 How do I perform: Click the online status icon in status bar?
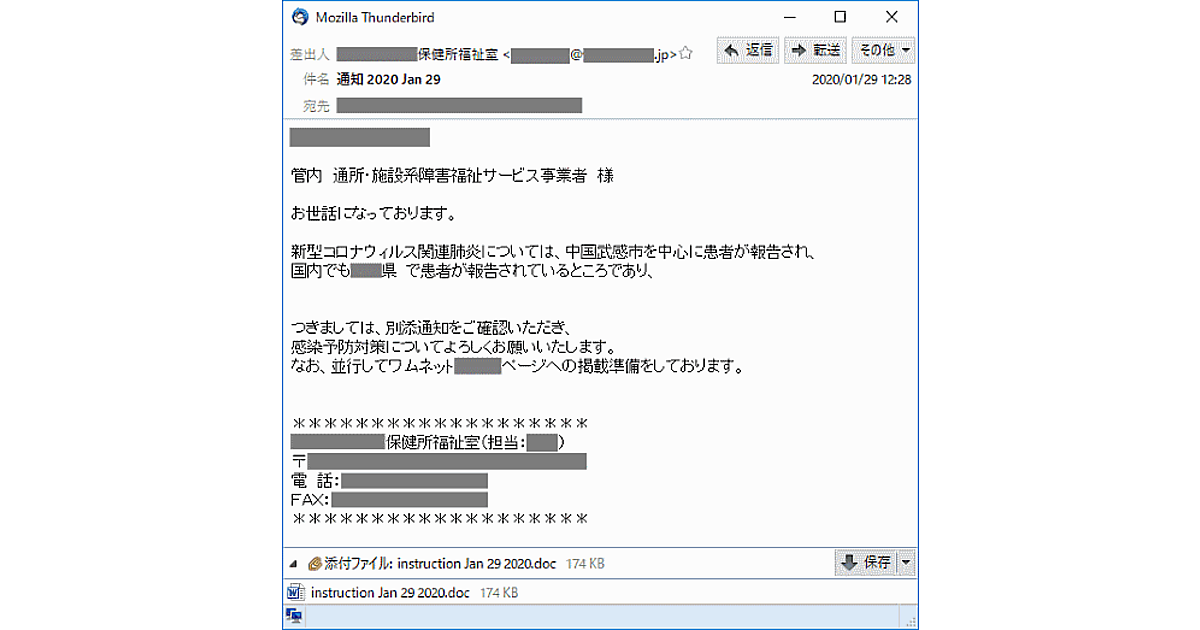[x=295, y=616]
